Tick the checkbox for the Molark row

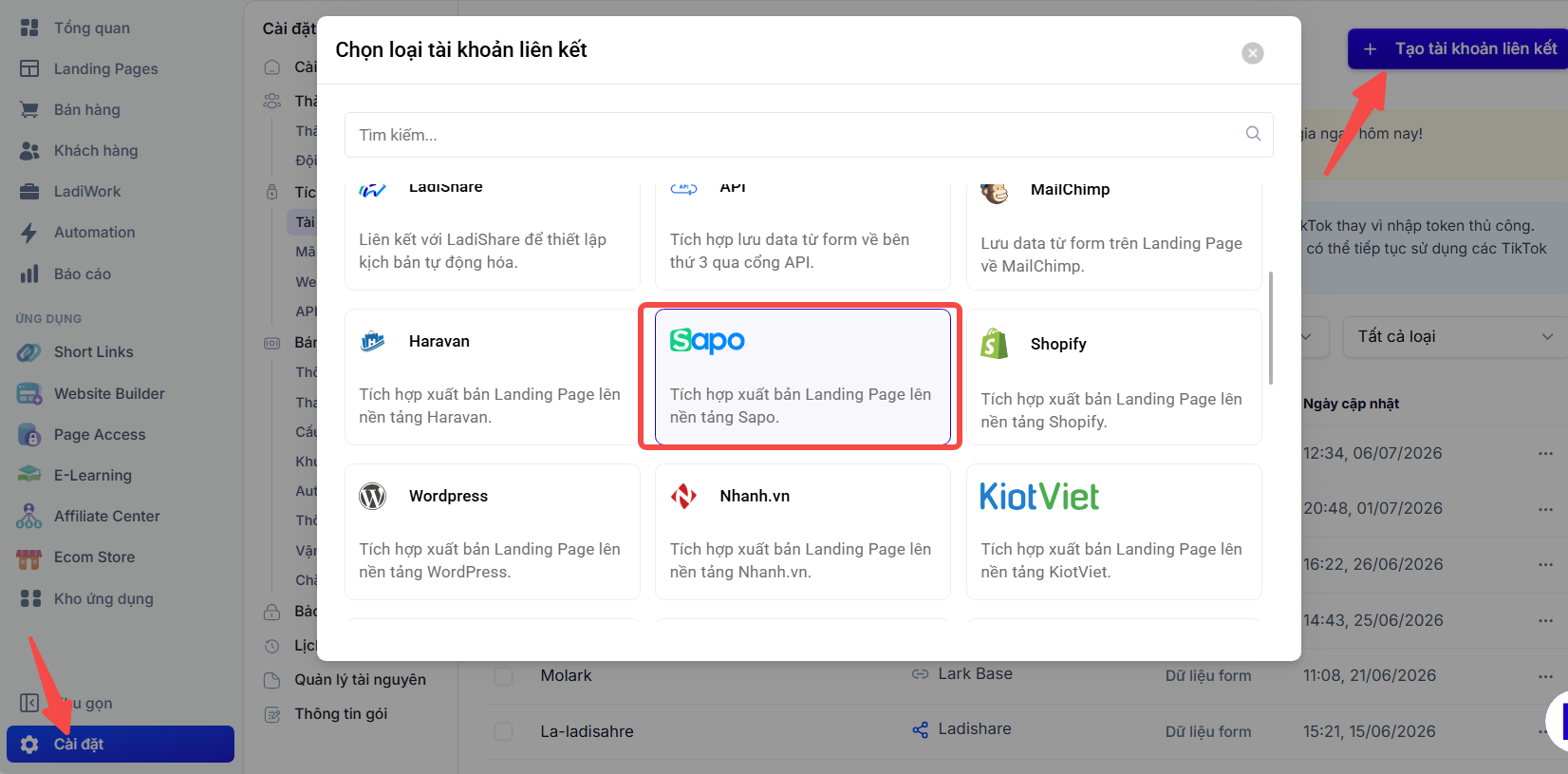pos(504,675)
